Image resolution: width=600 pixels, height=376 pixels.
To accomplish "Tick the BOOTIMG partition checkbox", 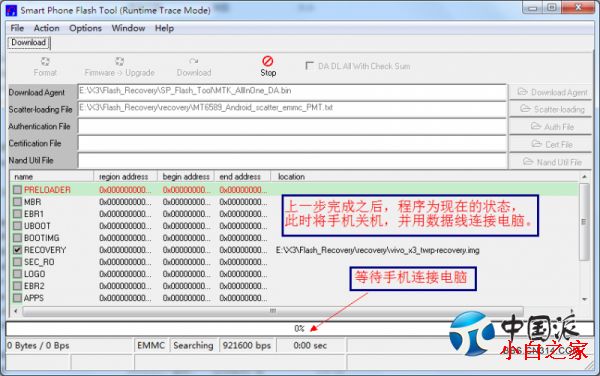I will tap(17, 238).
